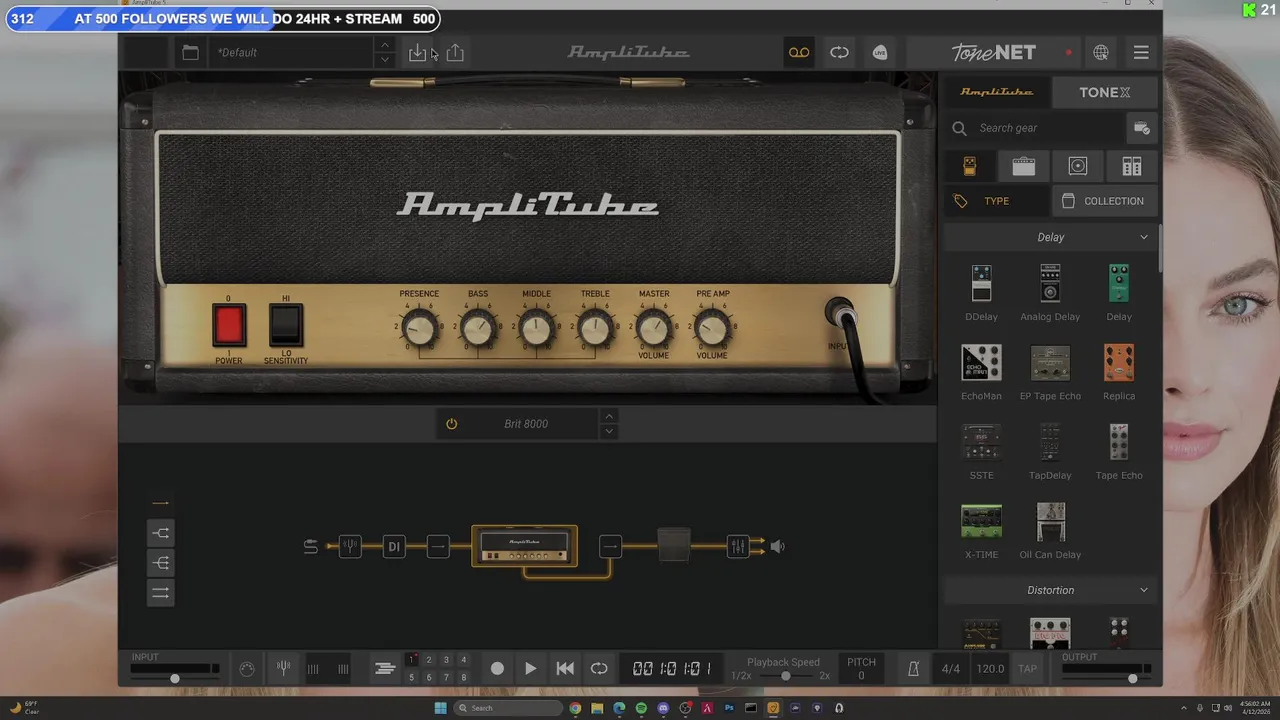
Task: Click the BASS knob
Action: pyautogui.click(x=479, y=329)
